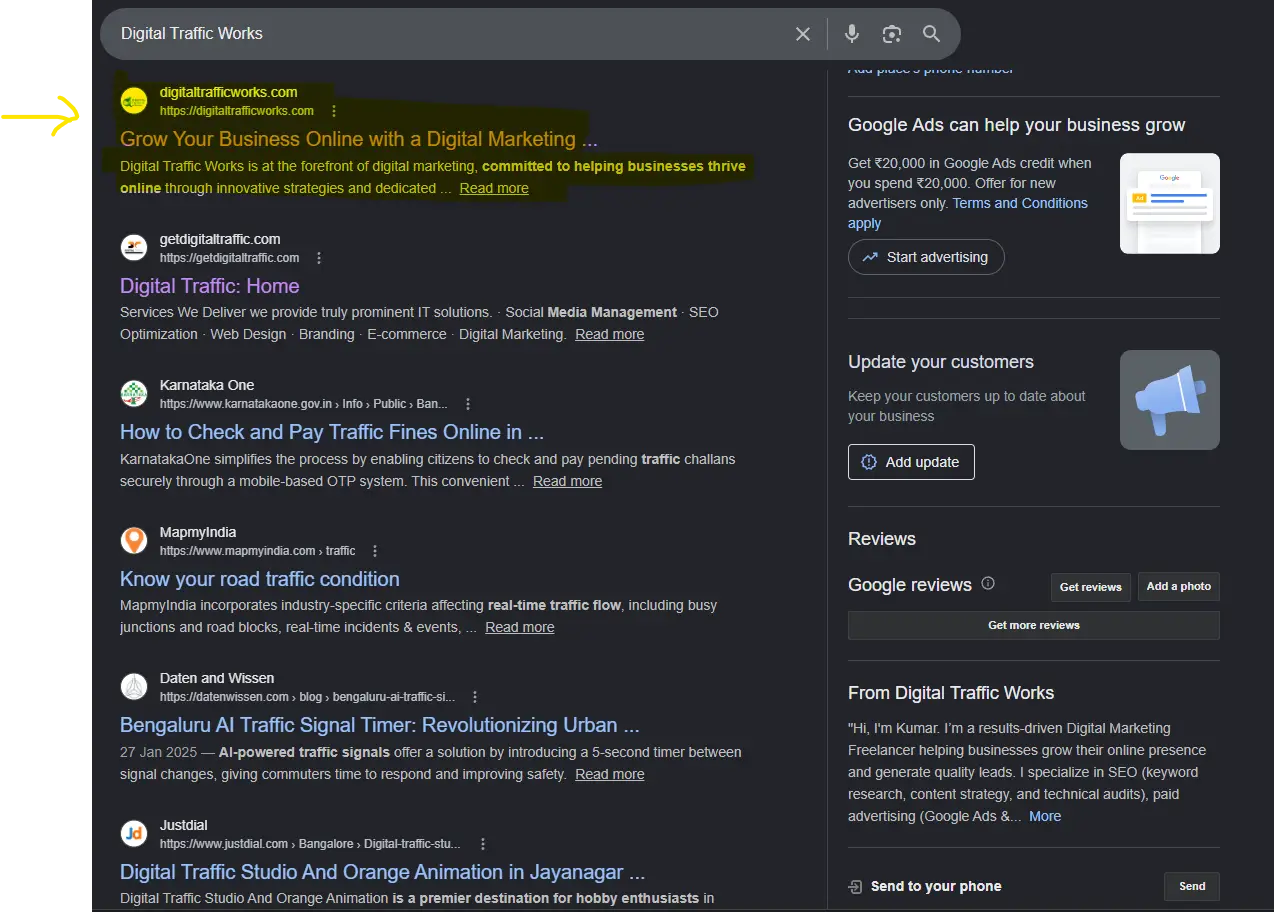Click the info icon next to Google reviews

point(988,584)
